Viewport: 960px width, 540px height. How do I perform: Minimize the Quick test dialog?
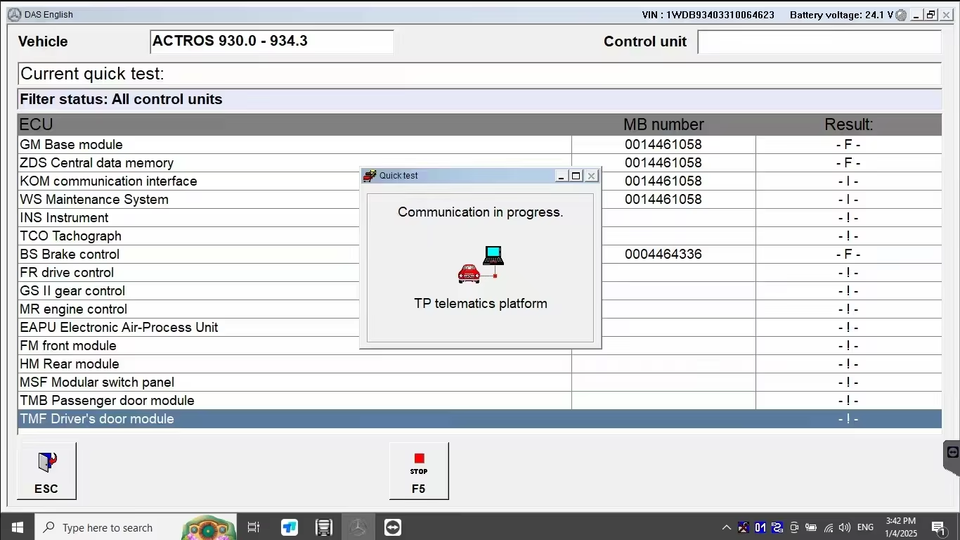pos(561,176)
